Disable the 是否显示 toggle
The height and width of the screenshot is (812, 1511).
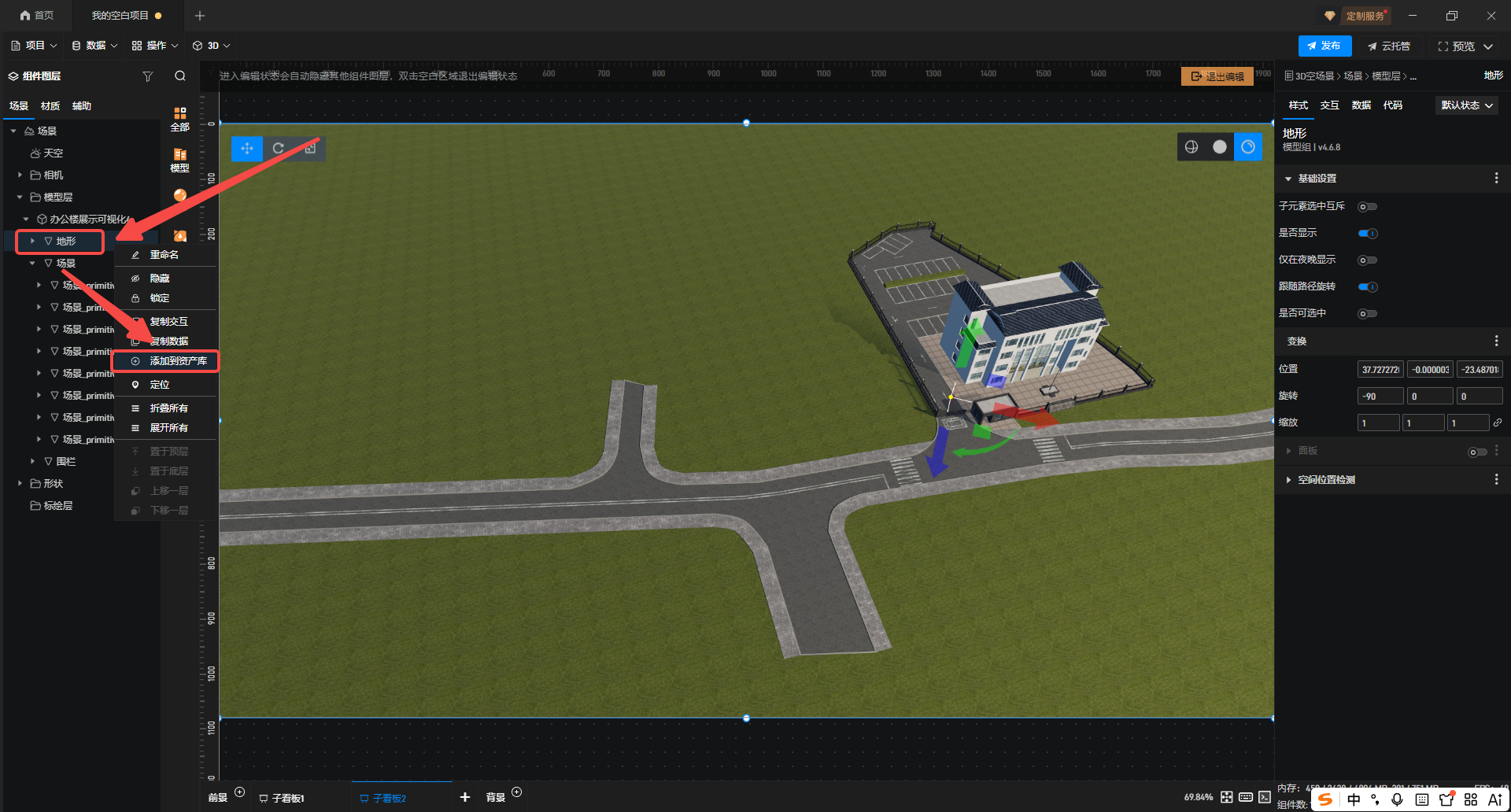(x=1368, y=234)
